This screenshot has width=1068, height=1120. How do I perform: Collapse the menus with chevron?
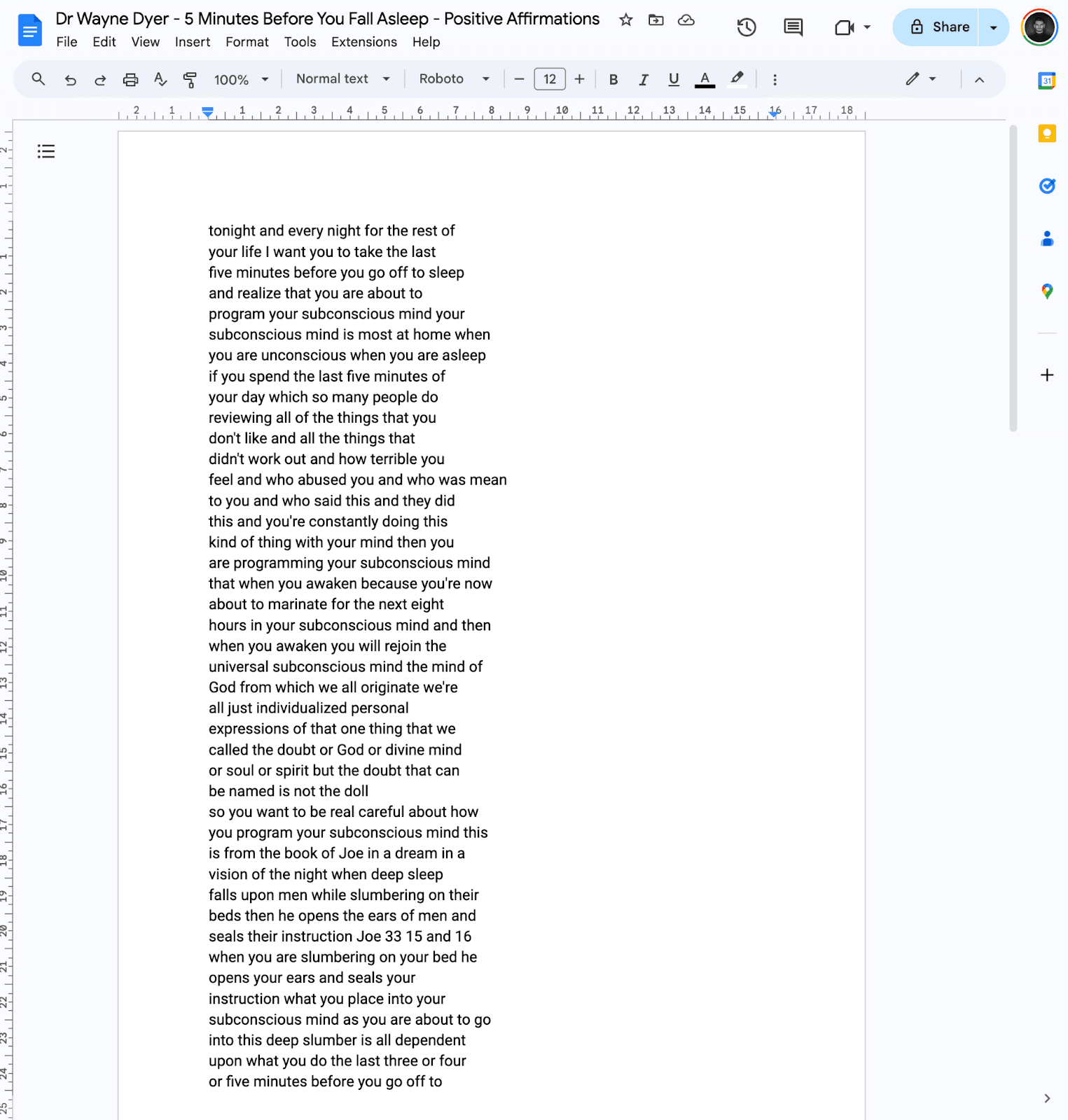(x=979, y=80)
